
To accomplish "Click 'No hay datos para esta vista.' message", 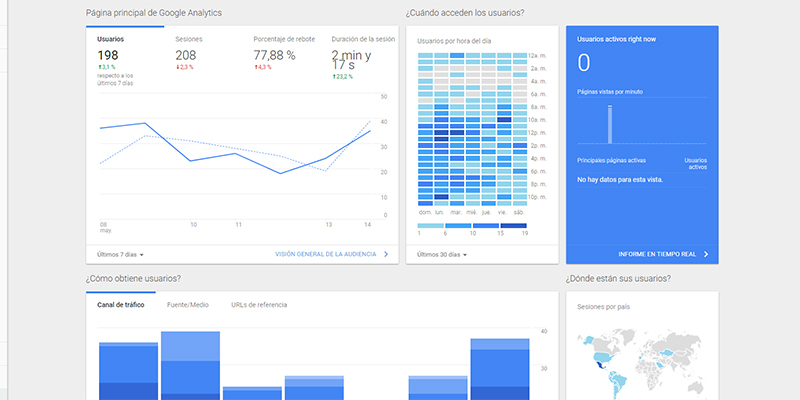I will (620, 180).
